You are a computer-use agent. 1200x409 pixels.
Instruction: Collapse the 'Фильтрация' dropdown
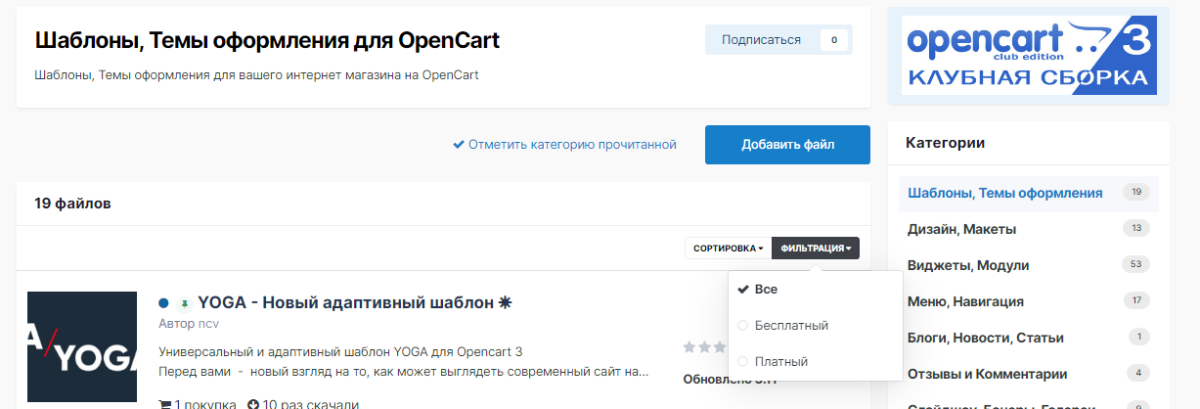815,248
